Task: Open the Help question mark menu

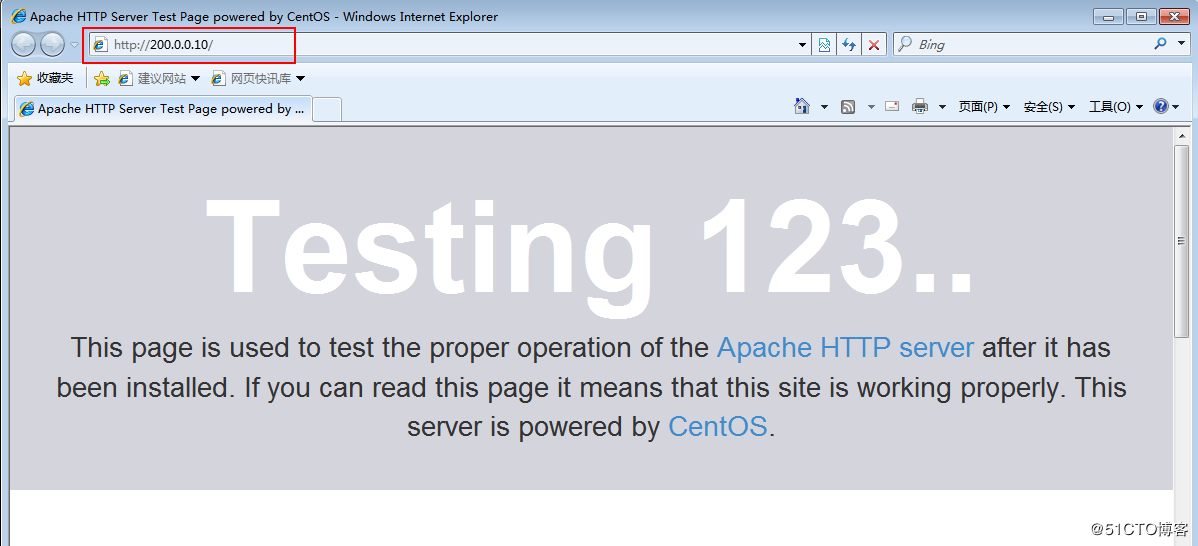Action: pyautogui.click(x=1166, y=106)
